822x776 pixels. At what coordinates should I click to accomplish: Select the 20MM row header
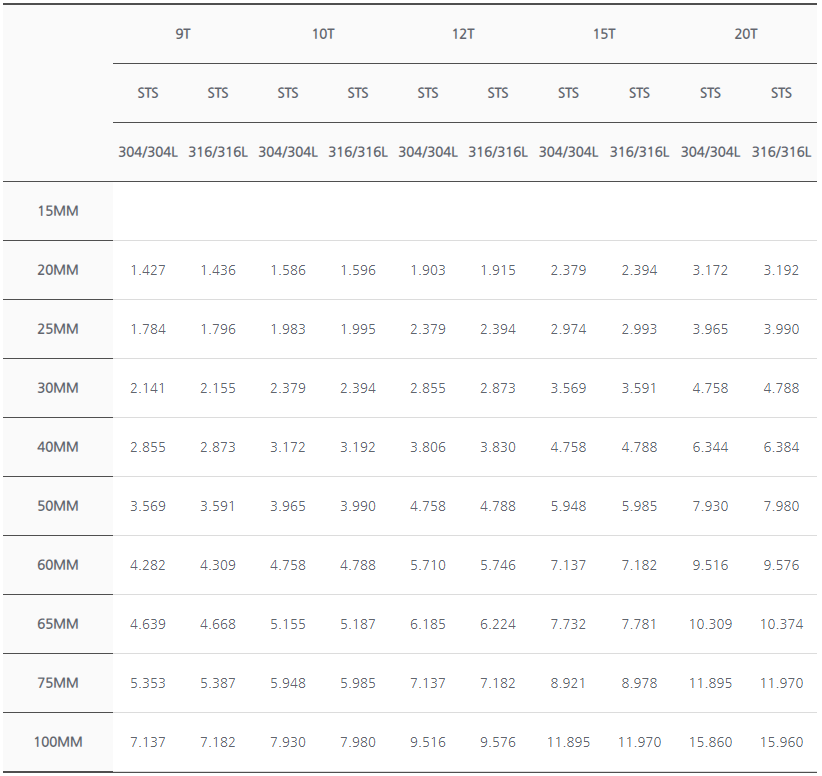pos(58,270)
